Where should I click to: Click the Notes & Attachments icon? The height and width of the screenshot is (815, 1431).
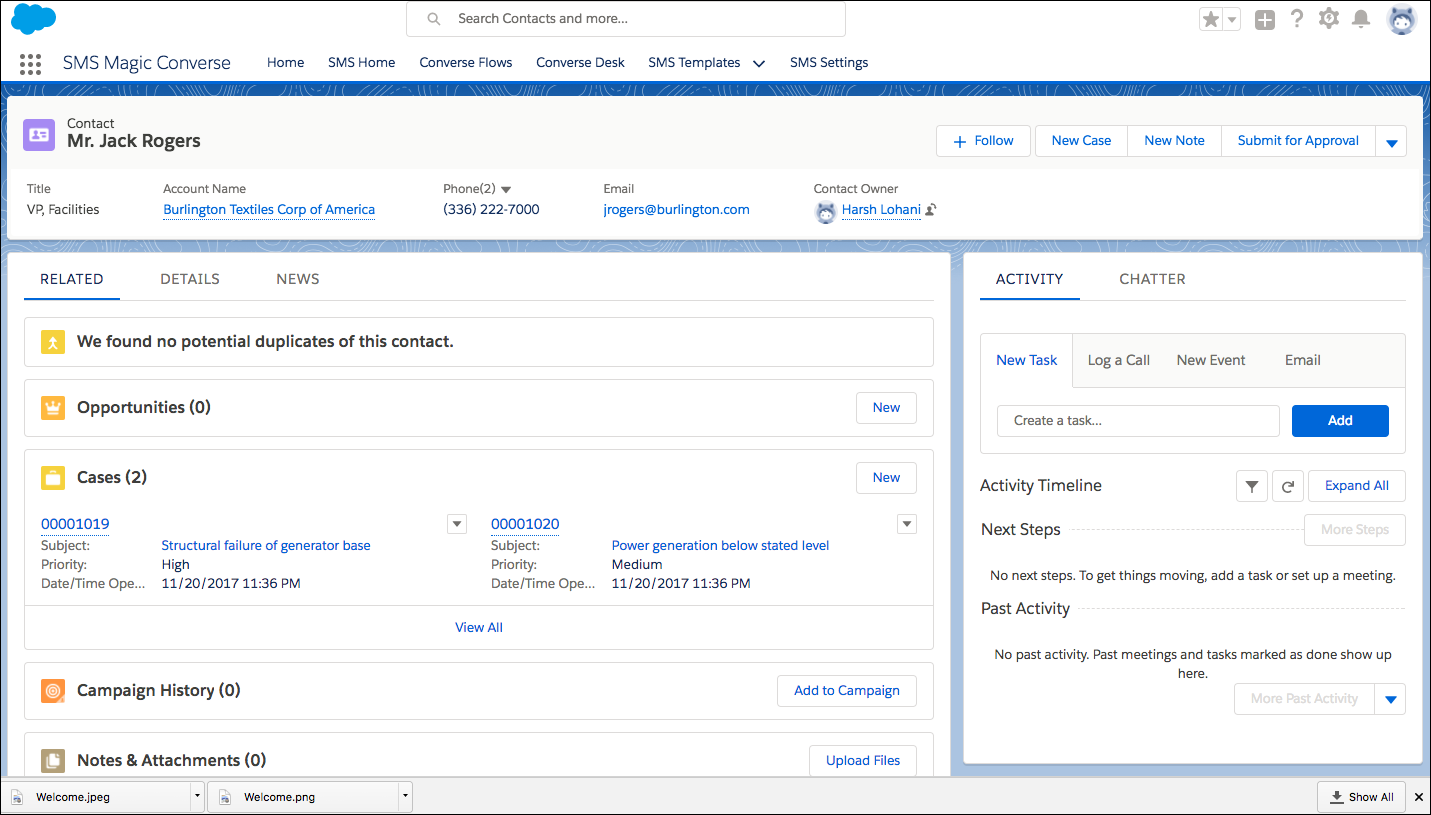click(x=53, y=761)
